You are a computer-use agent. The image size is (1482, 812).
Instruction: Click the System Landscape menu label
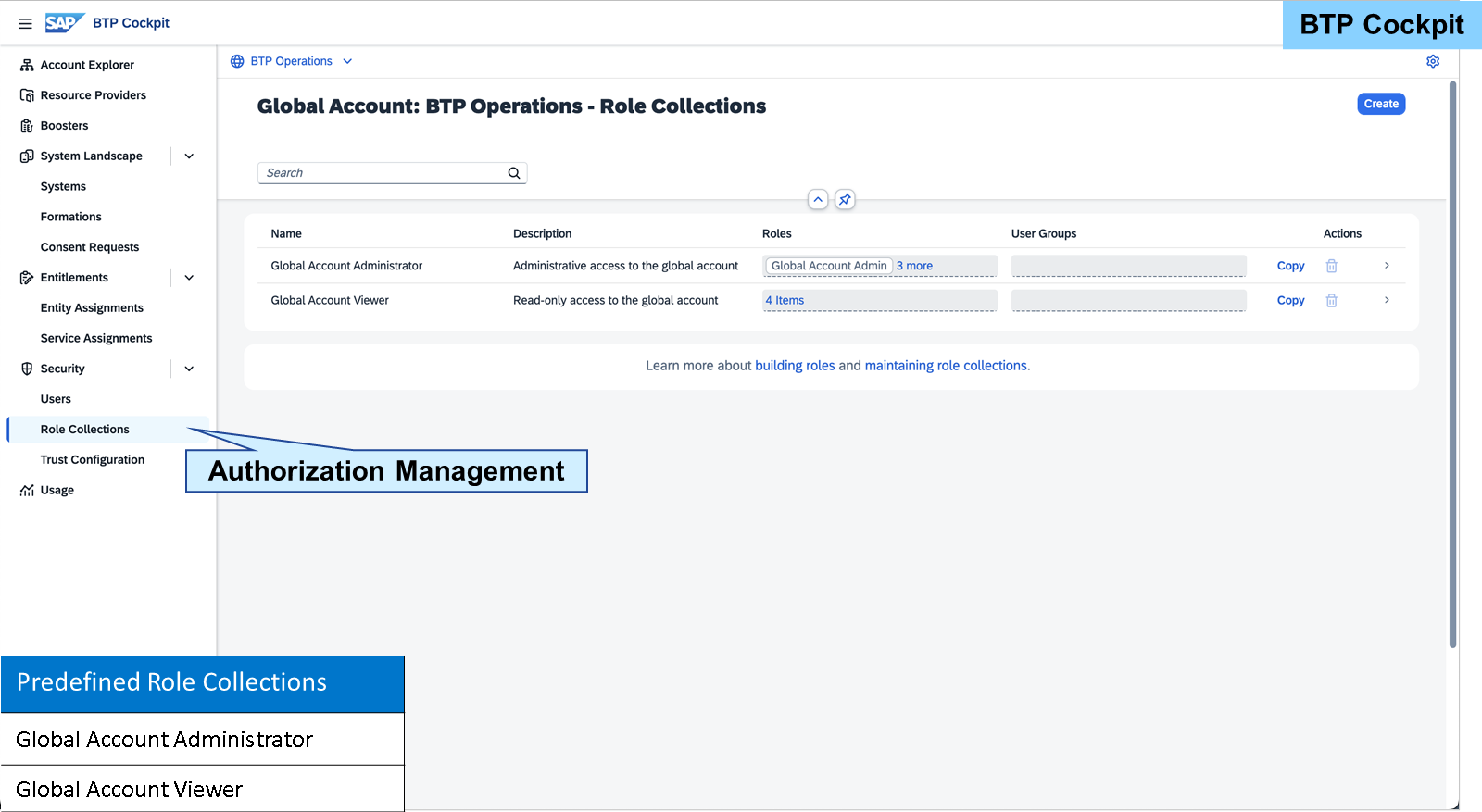(92, 156)
